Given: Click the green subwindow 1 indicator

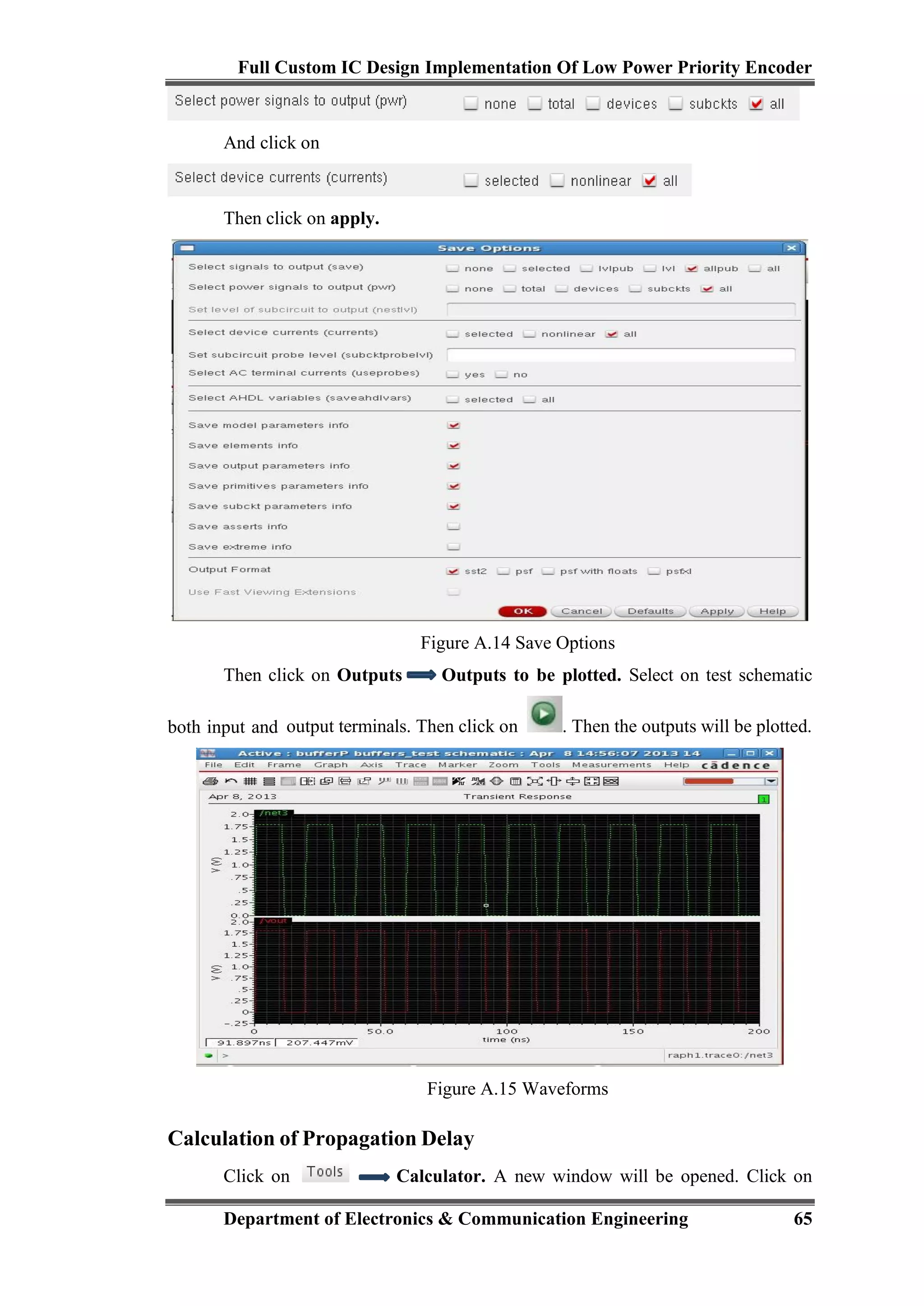Looking at the screenshot, I should [763, 799].
